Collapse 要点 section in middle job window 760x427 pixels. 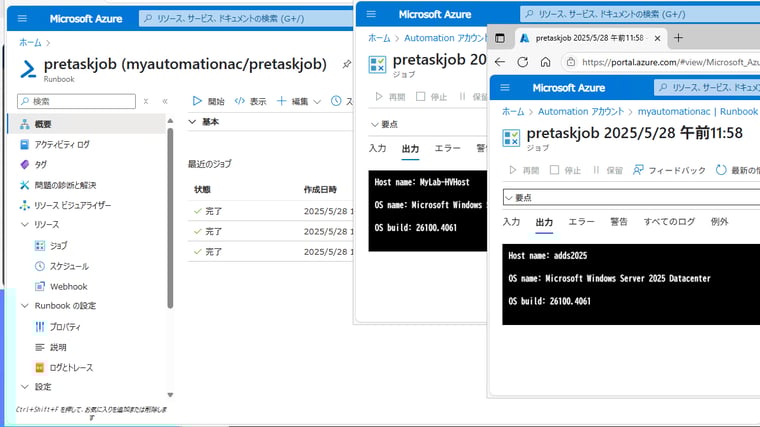click(x=374, y=125)
